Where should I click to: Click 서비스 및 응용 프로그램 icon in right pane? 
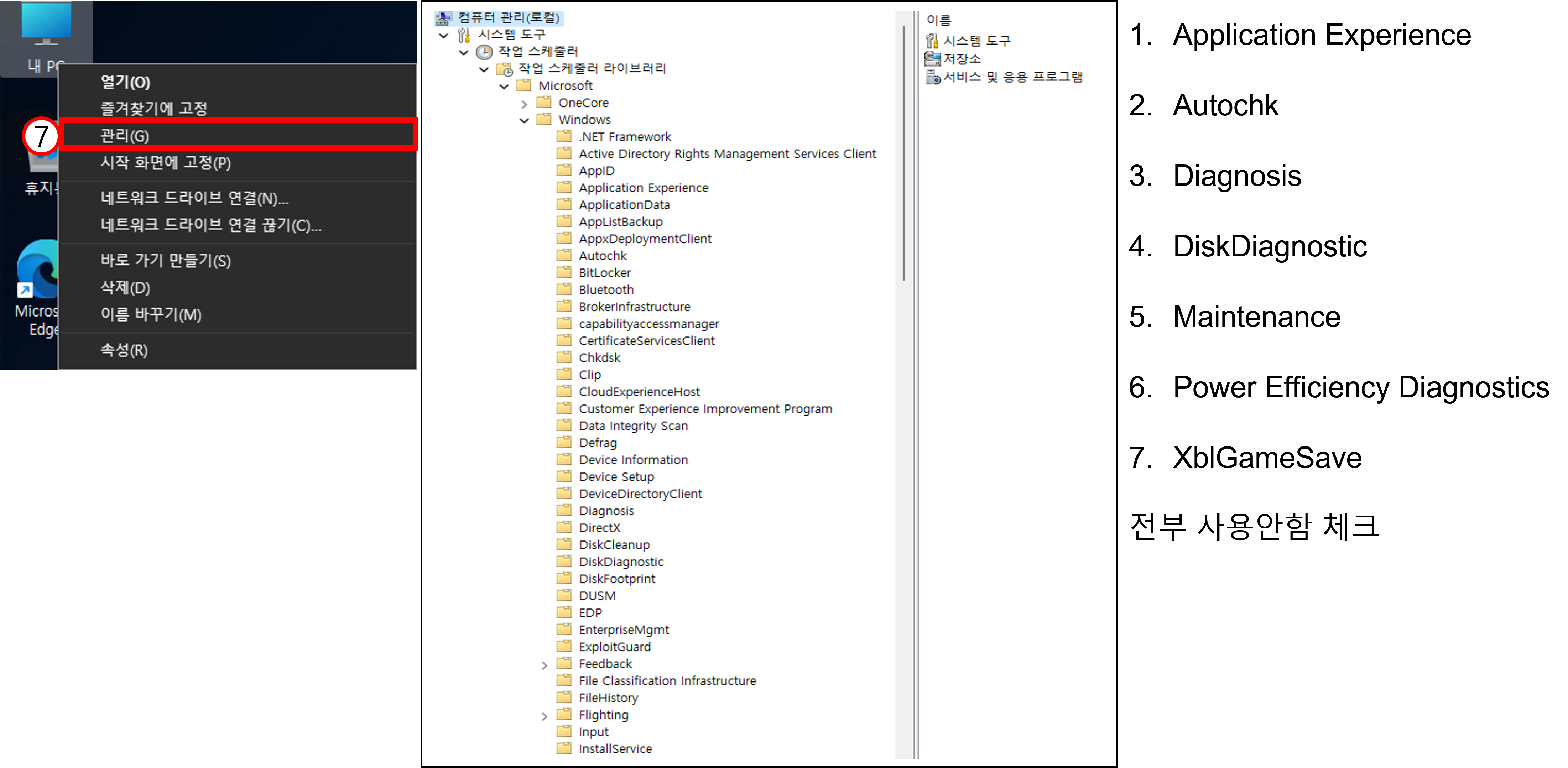pyautogui.click(x=933, y=77)
